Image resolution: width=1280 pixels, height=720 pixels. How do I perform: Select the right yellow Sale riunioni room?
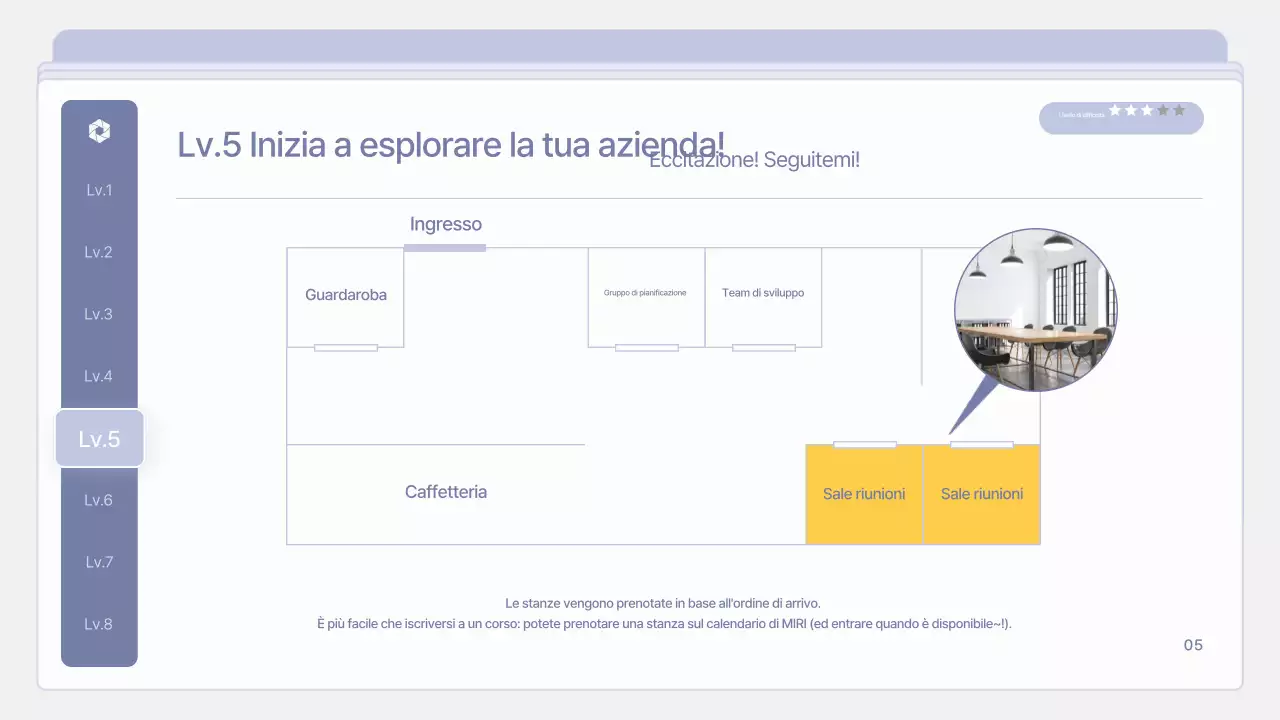point(981,493)
